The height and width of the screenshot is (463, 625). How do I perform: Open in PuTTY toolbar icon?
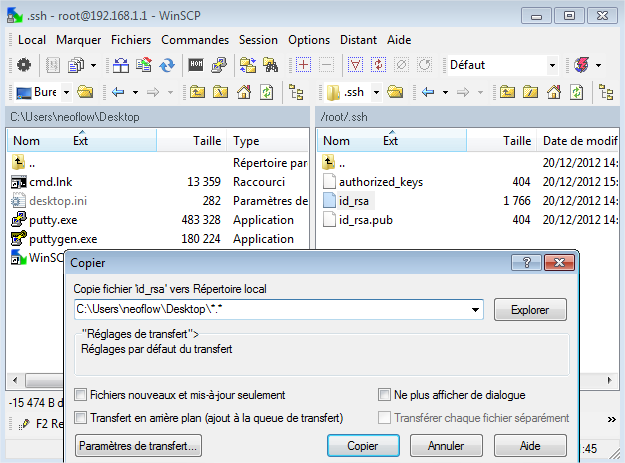click(x=219, y=65)
